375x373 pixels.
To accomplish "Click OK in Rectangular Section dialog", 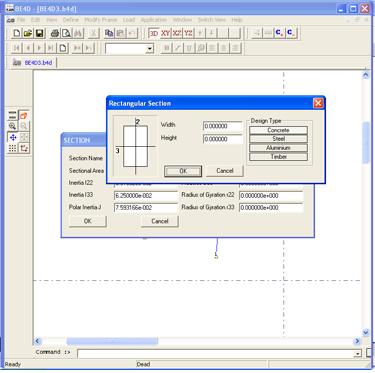I will pos(183,171).
